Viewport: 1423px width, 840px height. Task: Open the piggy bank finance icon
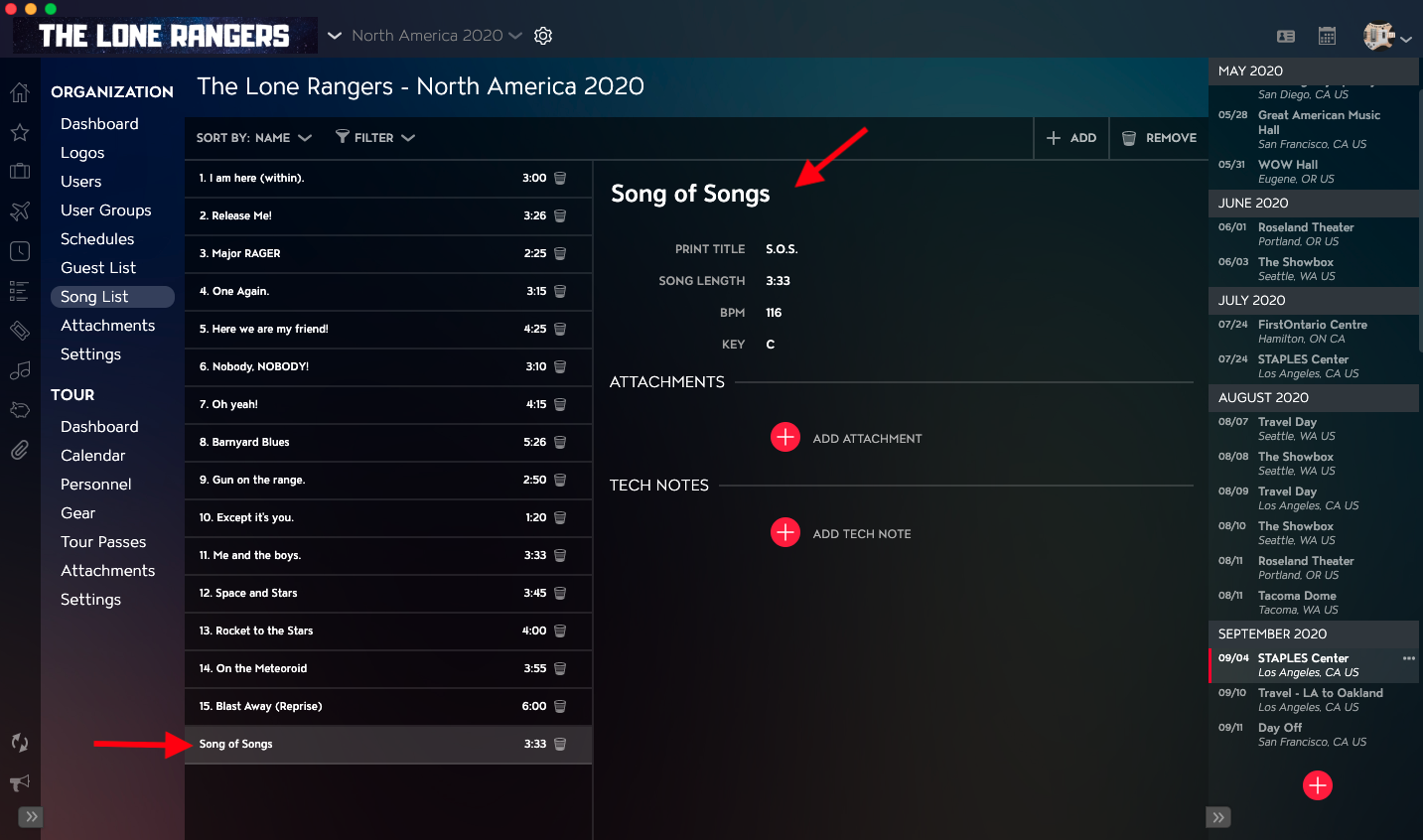(20, 410)
